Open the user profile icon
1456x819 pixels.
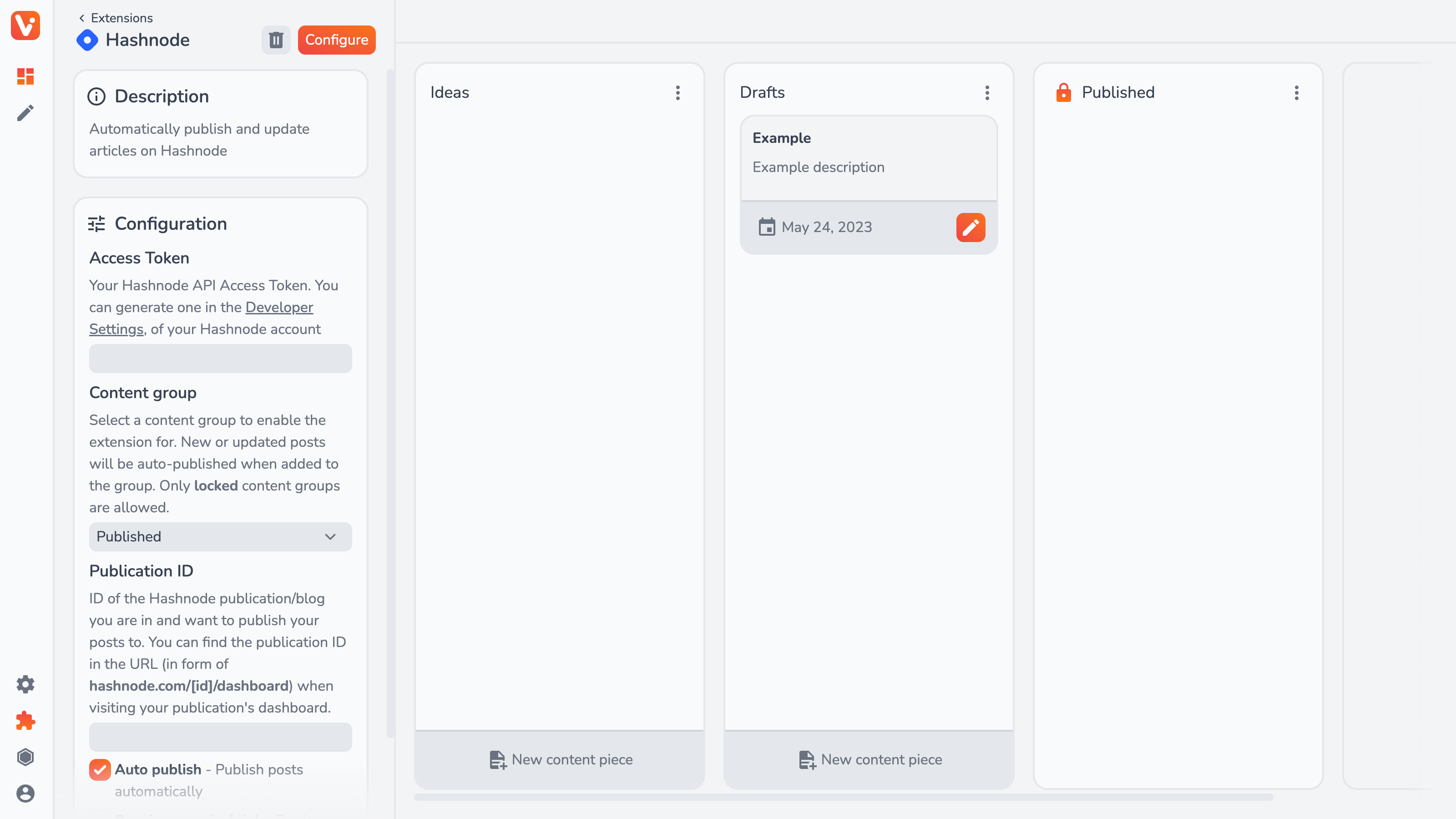(25, 794)
